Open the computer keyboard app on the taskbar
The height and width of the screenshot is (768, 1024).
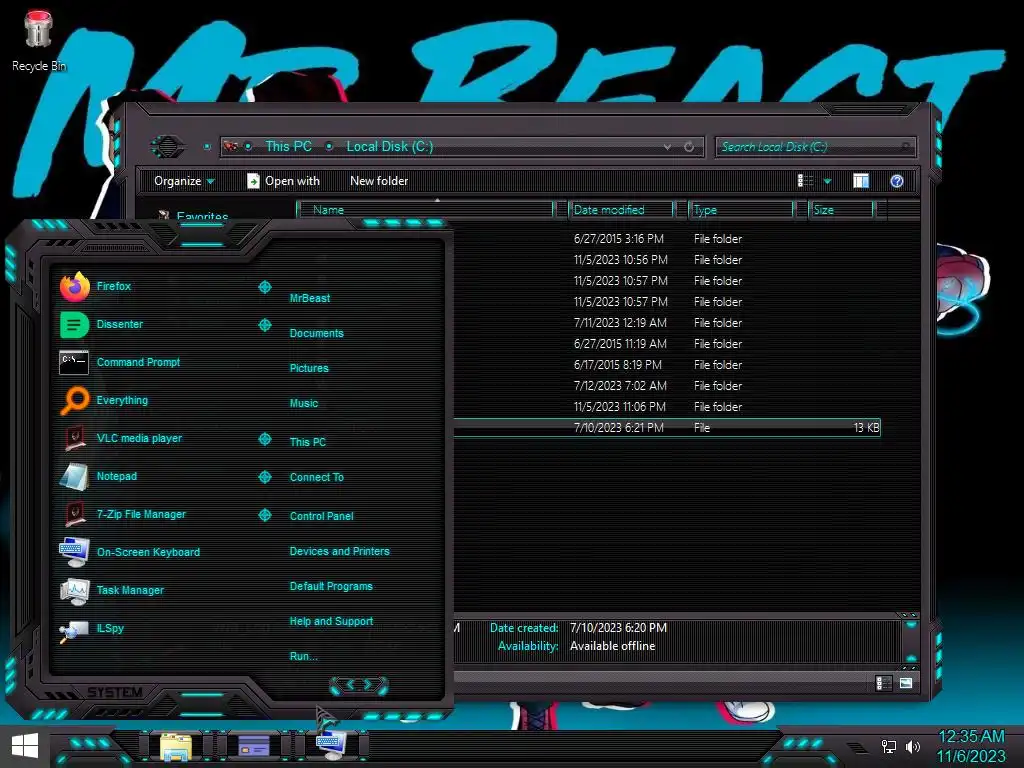coord(332,746)
